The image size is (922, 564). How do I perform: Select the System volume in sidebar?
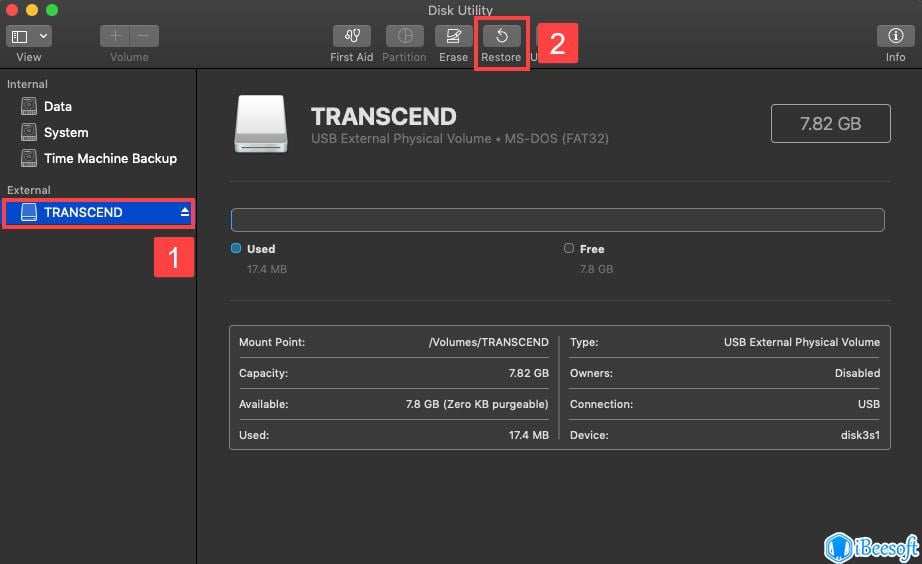(98, 132)
